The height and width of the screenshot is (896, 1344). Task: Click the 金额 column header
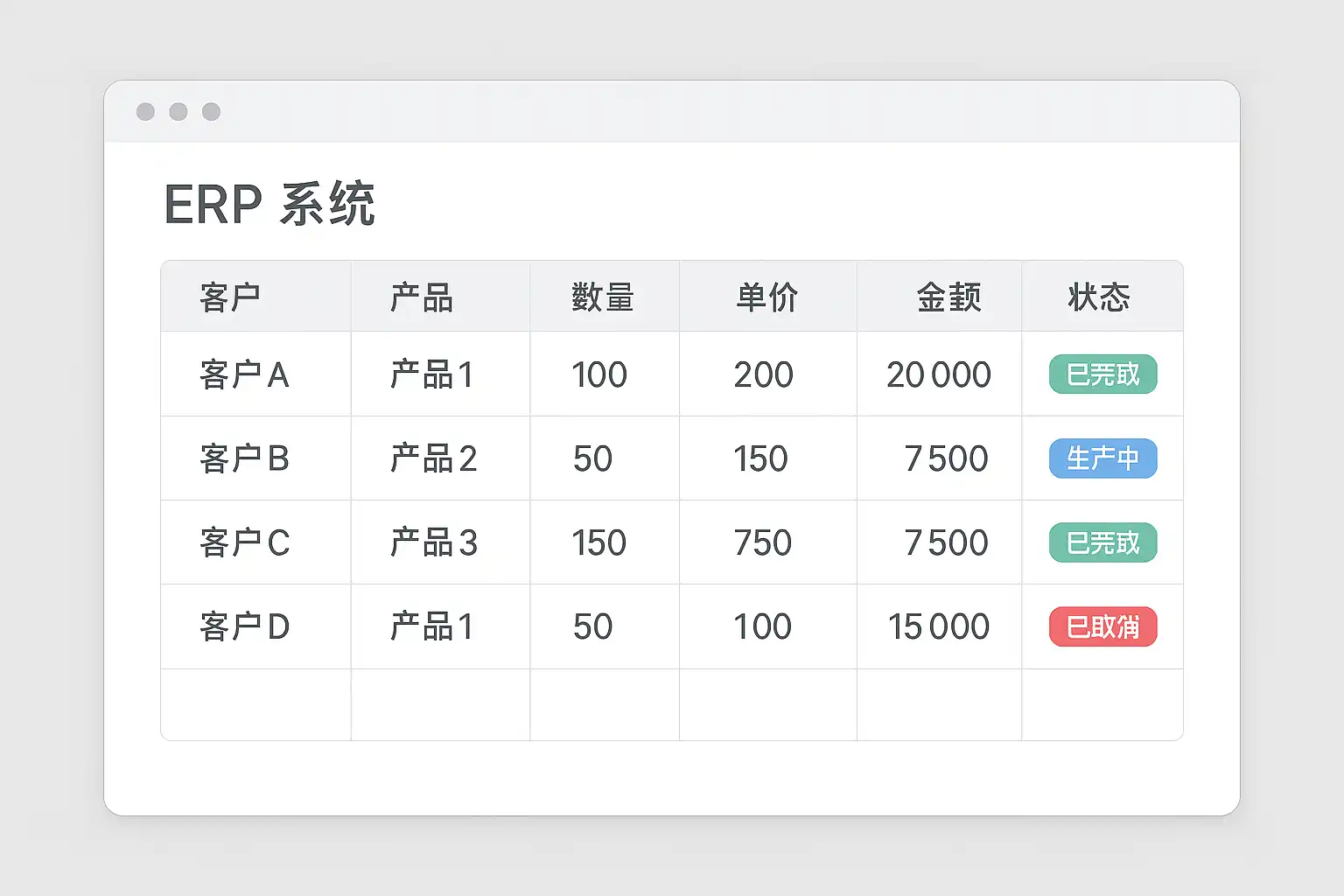pos(948,297)
